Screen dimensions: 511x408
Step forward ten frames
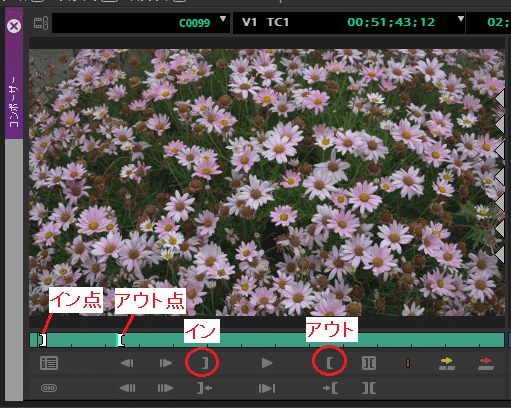tap(165, 388)
